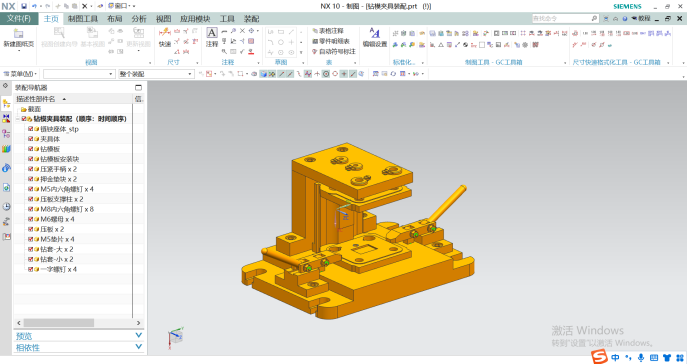The height and width of the screenshot is (364, 687).
Task: Open the dropdown under 新建图纸页
Action: click(x=18, y=51)
